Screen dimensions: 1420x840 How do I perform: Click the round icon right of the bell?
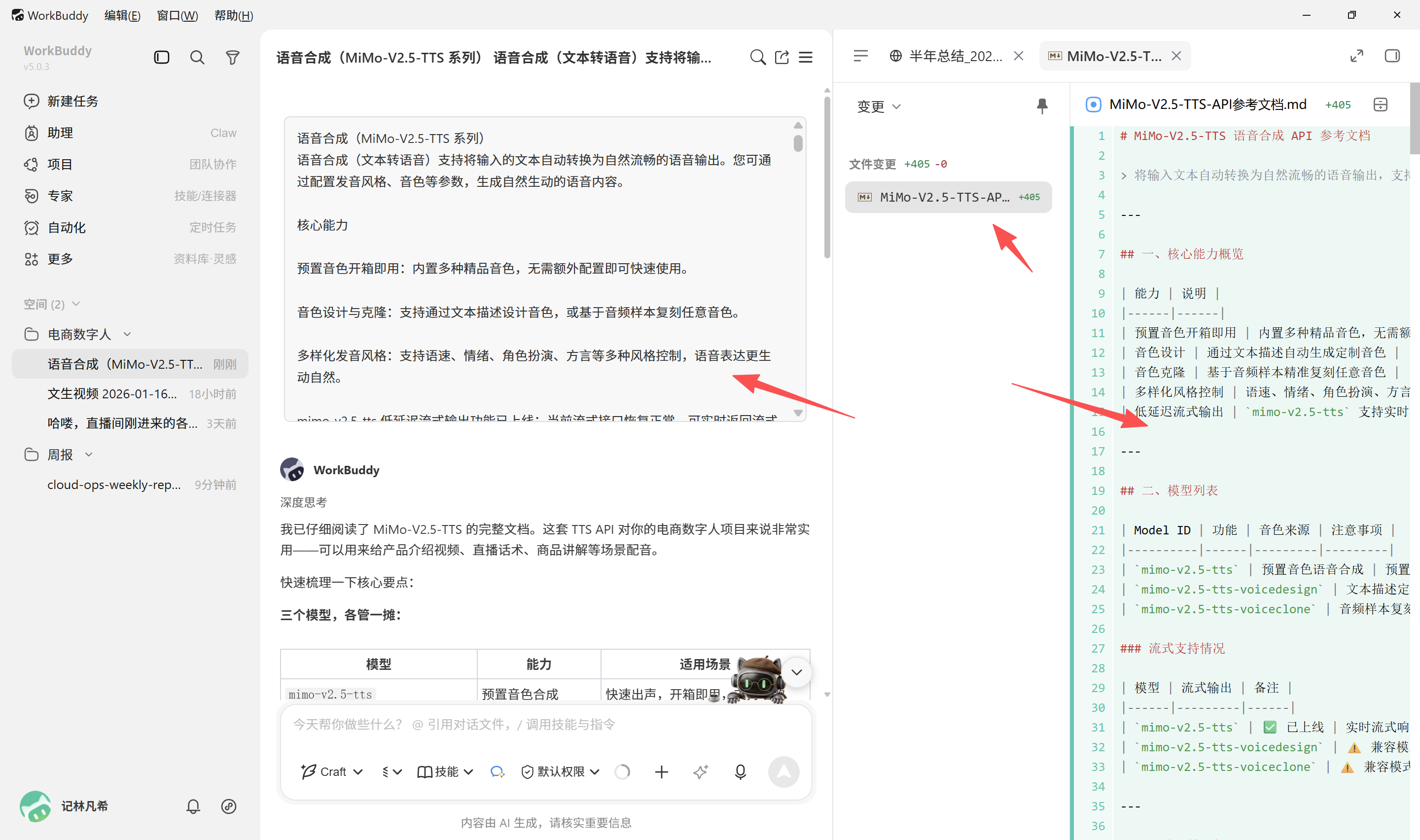tap(229, 806)
